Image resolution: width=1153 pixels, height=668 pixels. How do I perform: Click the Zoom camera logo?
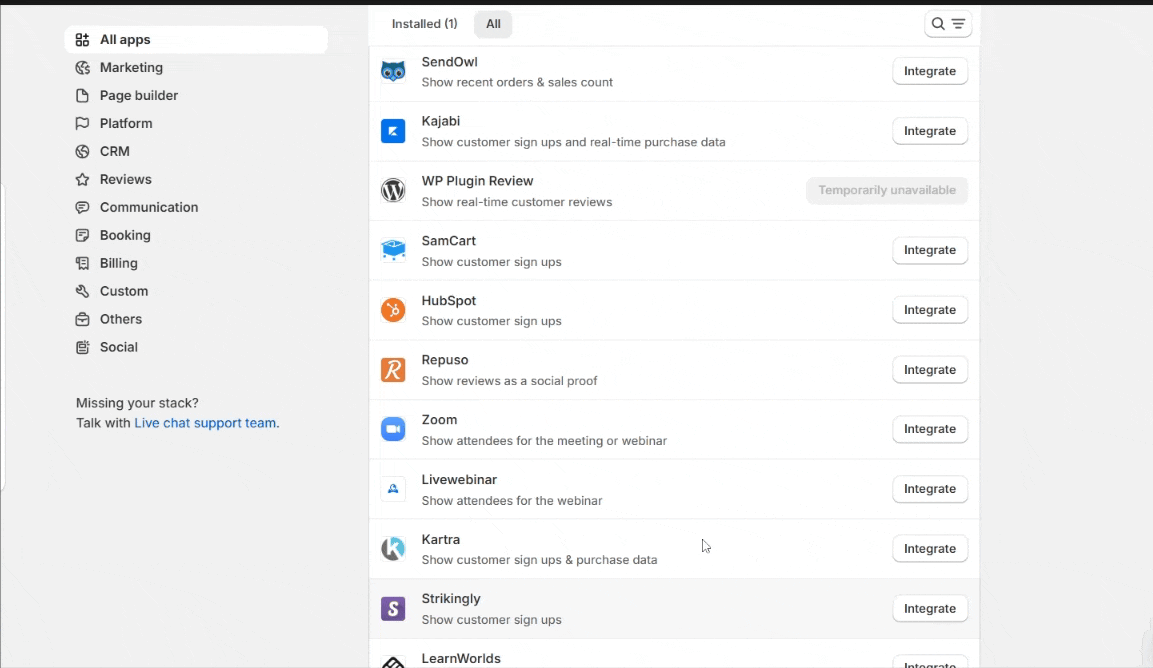(x=393, y=429)
